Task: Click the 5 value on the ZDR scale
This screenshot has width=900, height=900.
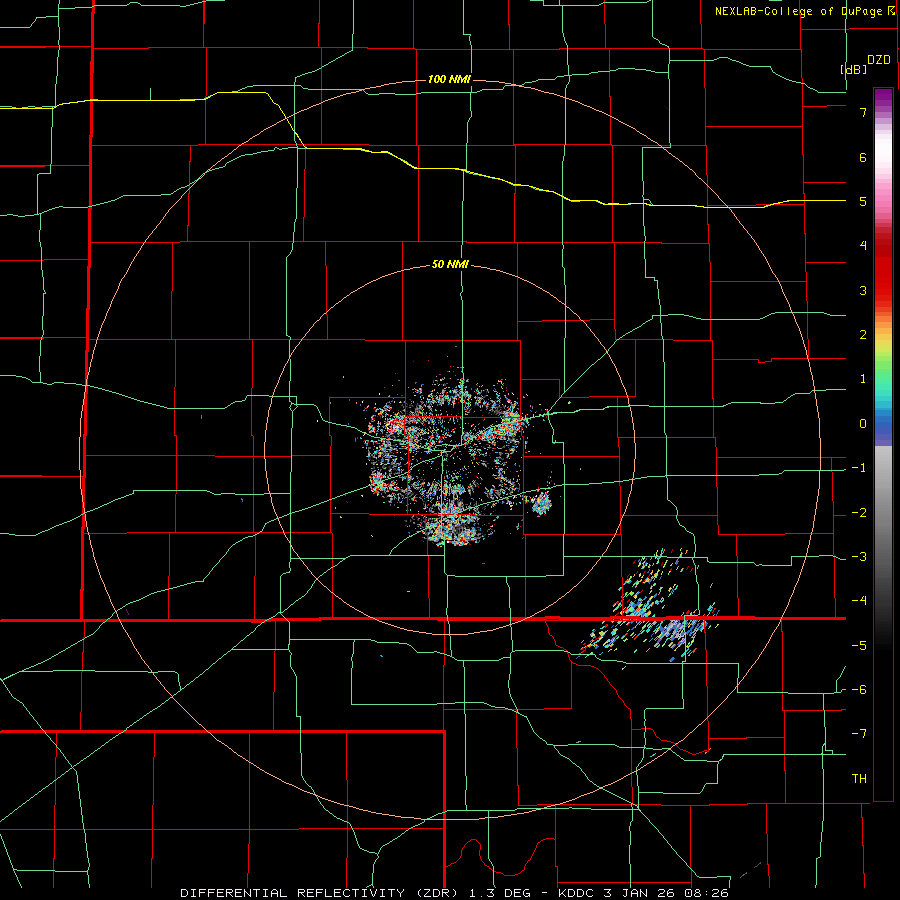Action: pyautogui.click(x=863, y=201)
